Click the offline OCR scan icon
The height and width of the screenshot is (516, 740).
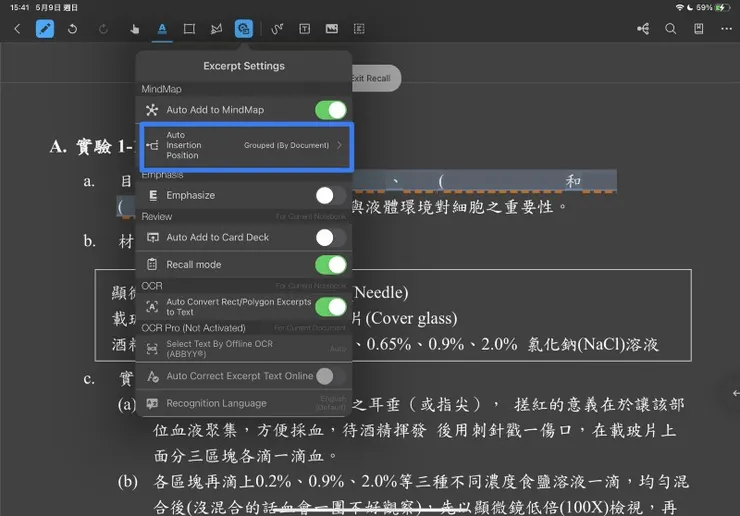click(152, 349)
